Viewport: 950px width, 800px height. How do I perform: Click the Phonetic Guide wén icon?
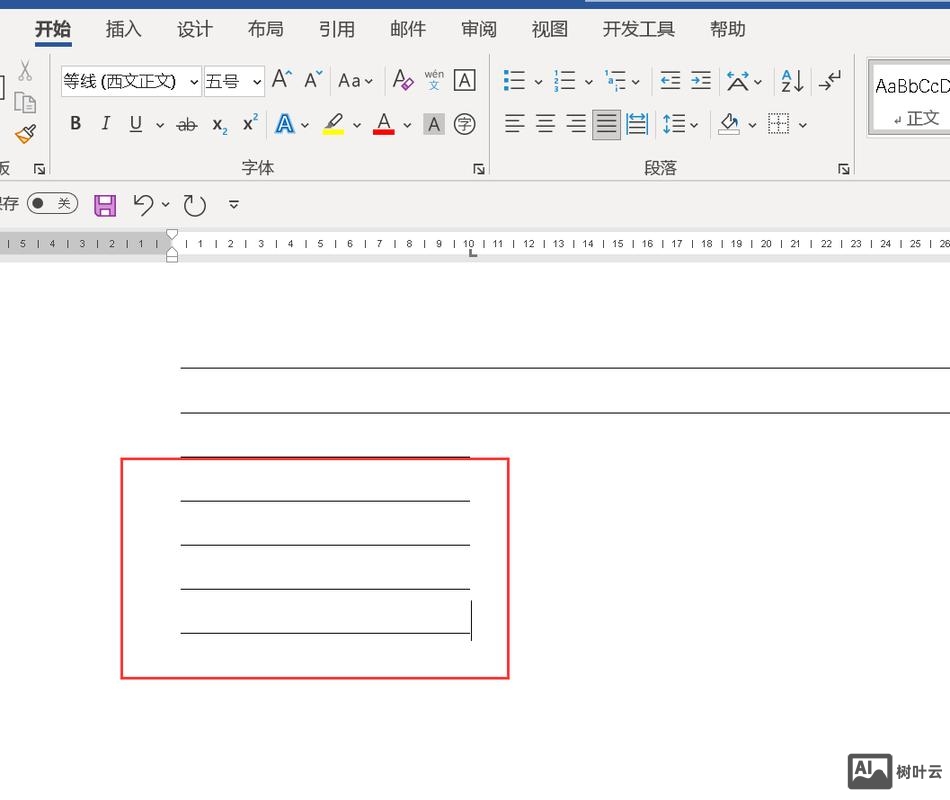[434, 80]
